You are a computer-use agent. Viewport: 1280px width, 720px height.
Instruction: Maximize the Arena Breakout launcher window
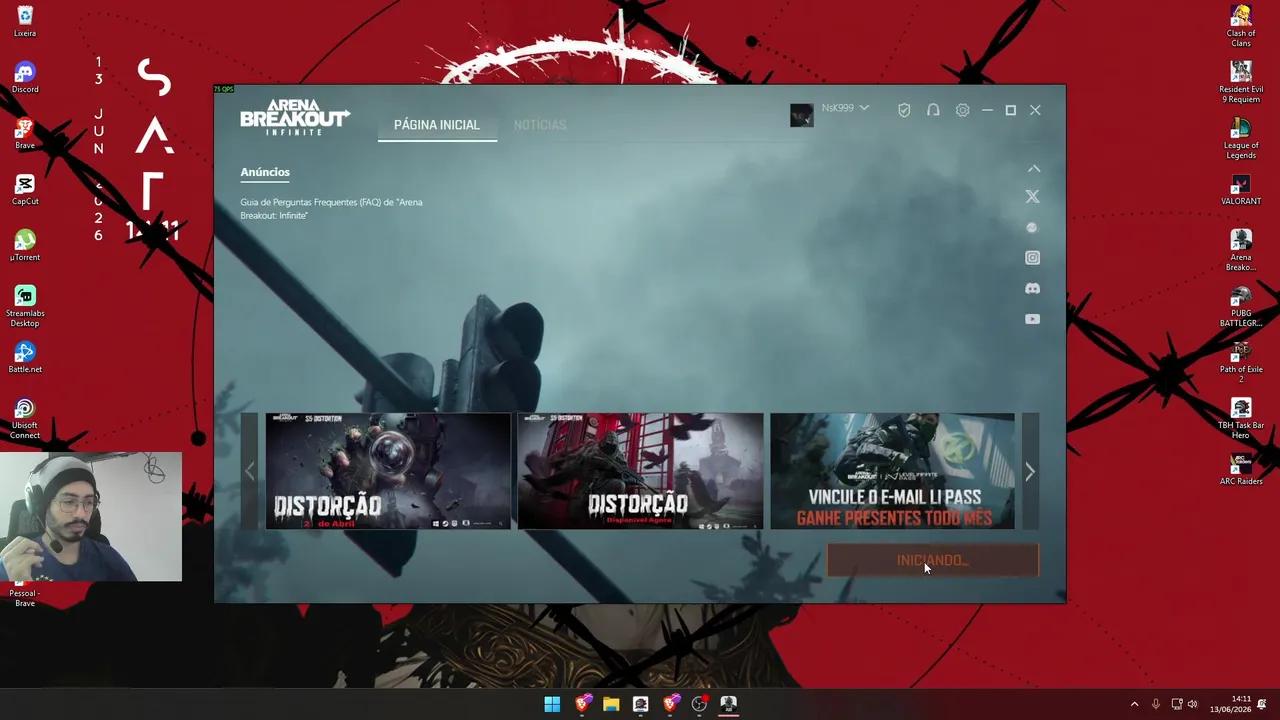pyautogui.click(x=1011, y=110)
